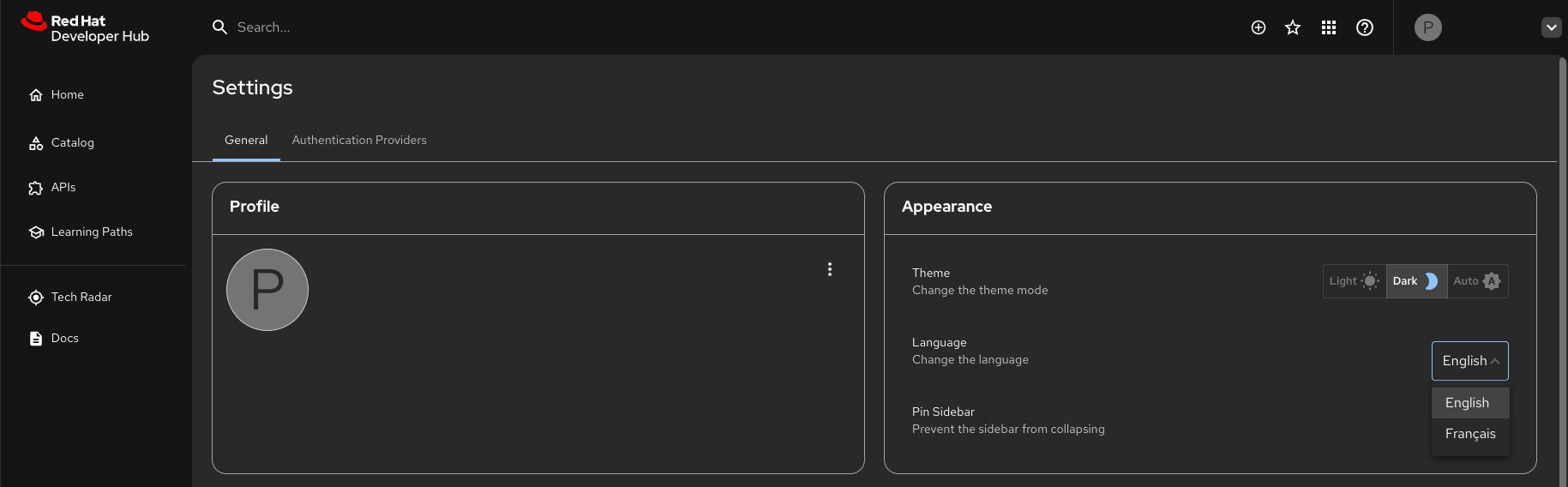1568x487 pixels.
Task: Click the Learning Paths graduation cap icon
Action: point(36,232)
